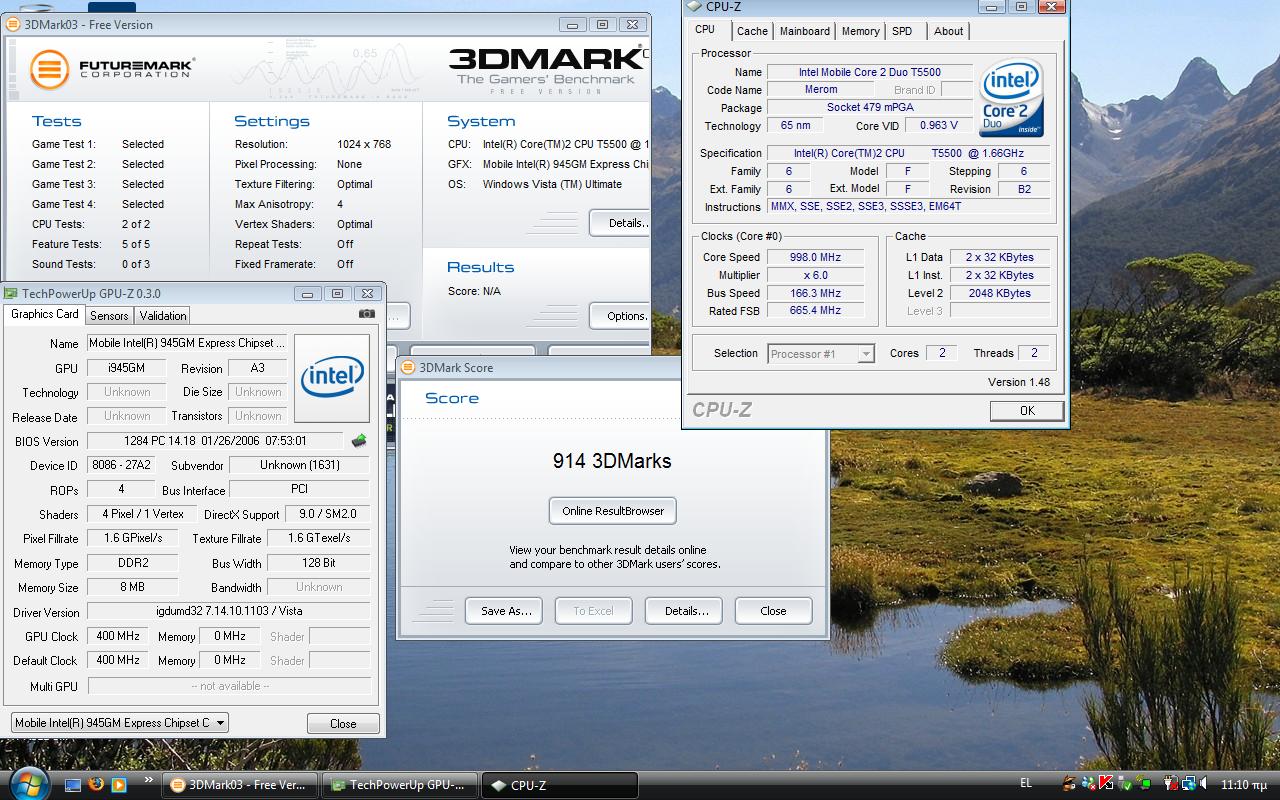Click Memory Type DDR2 value

pos(133,563)
